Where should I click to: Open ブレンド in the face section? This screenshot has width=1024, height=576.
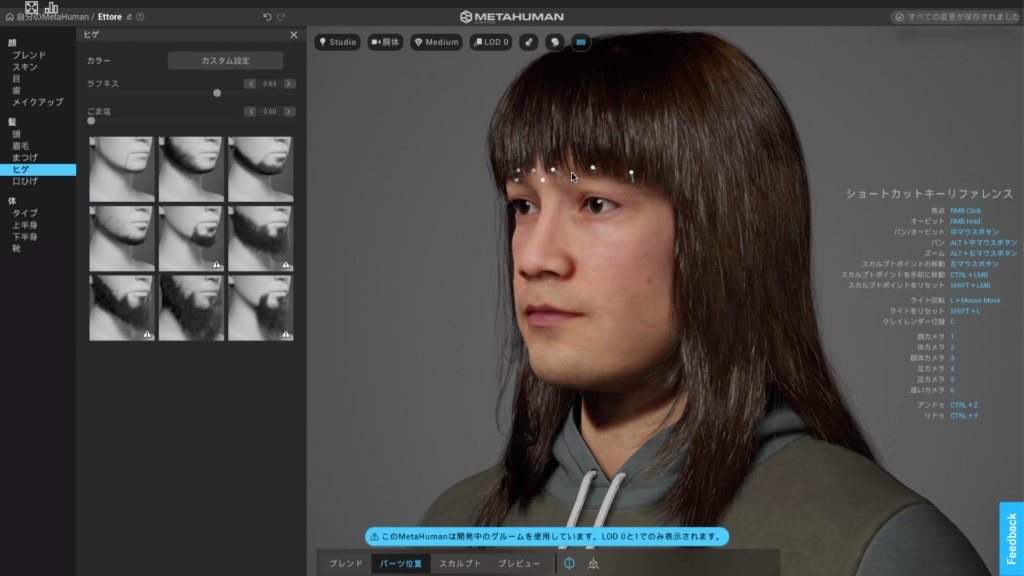tap(29, 55)
